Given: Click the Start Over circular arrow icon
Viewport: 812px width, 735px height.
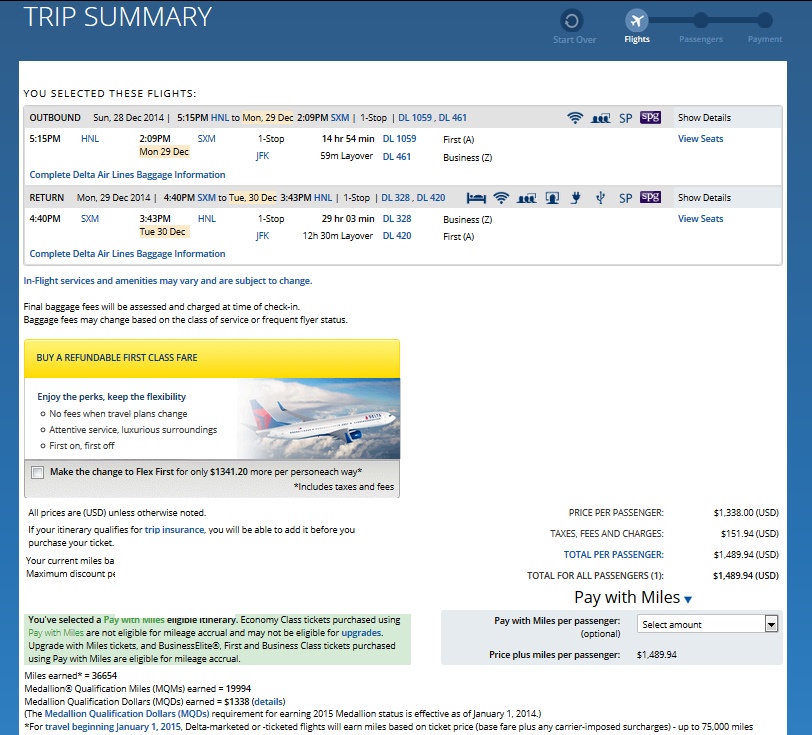Looking at the screenshot, I should pyautogui.click(x=572, y=21).
